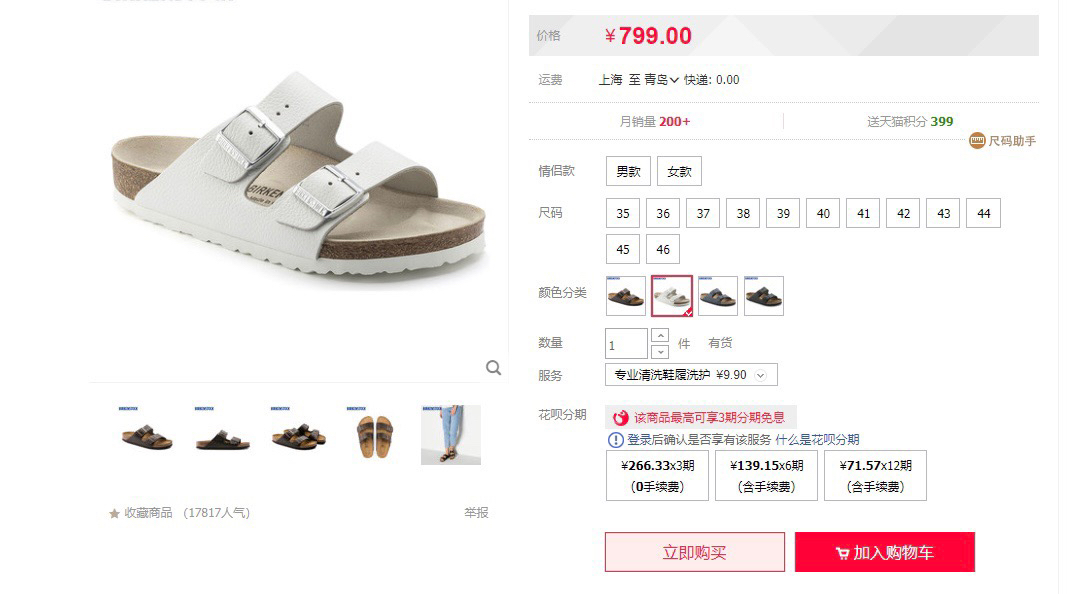This screenshot has width=1067, height=594.
Task: Click the star icon to favorite product
Action: coord(114,513)
